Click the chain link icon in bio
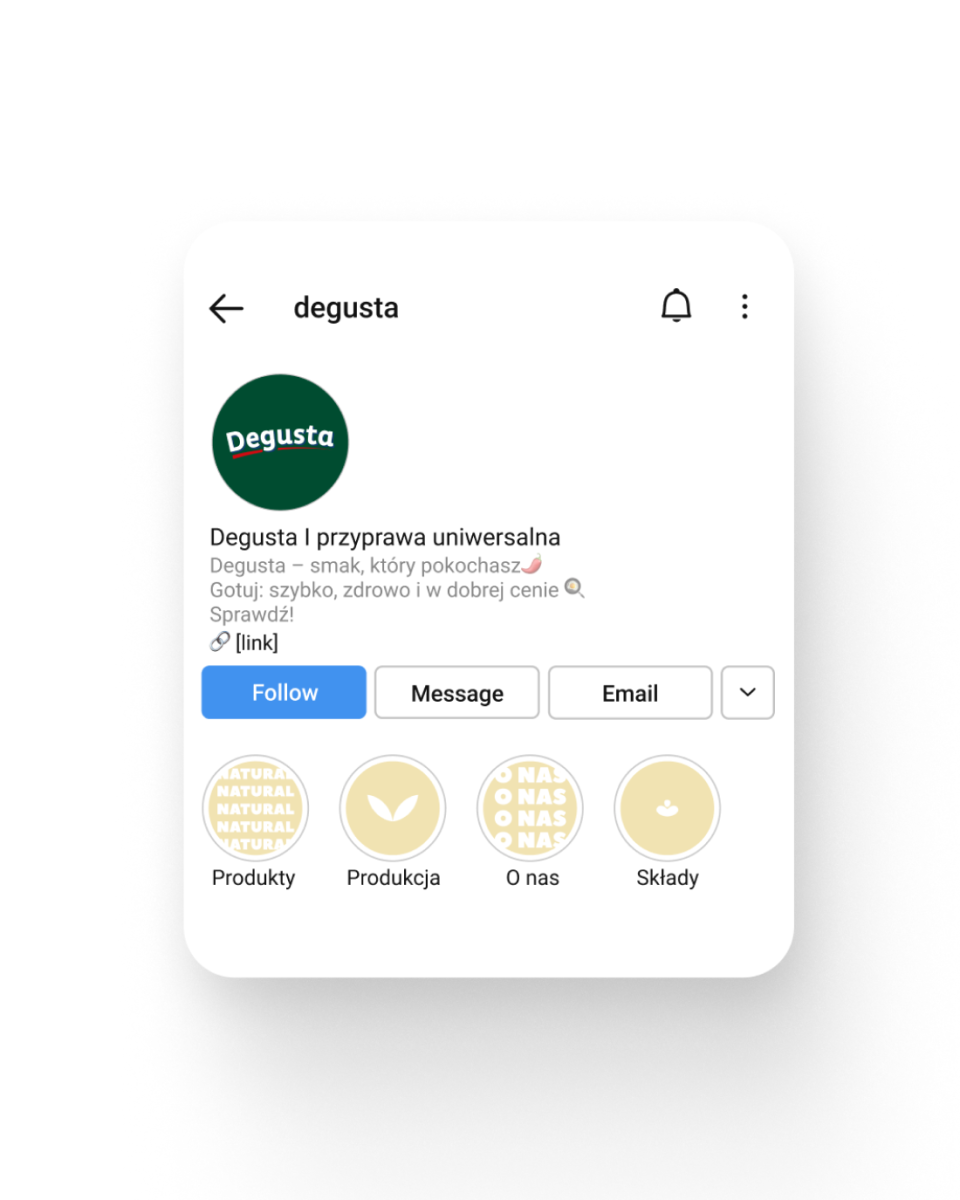This screenshot has width=960, height=1200. click(x=220, y=642)
